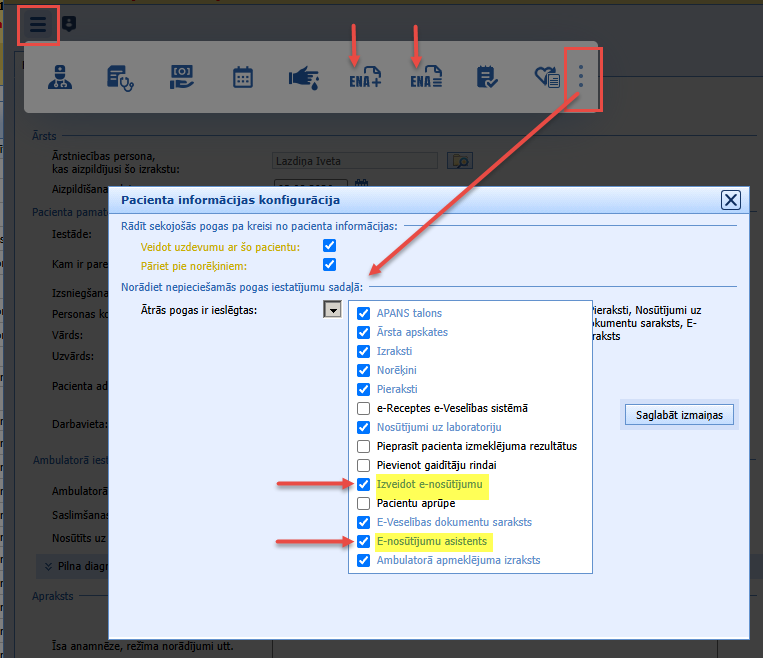This screenshot has height=658, width=763.
Task: Toggle E-nosūtījumu asistents checkbox
Action: pos(363,541)
